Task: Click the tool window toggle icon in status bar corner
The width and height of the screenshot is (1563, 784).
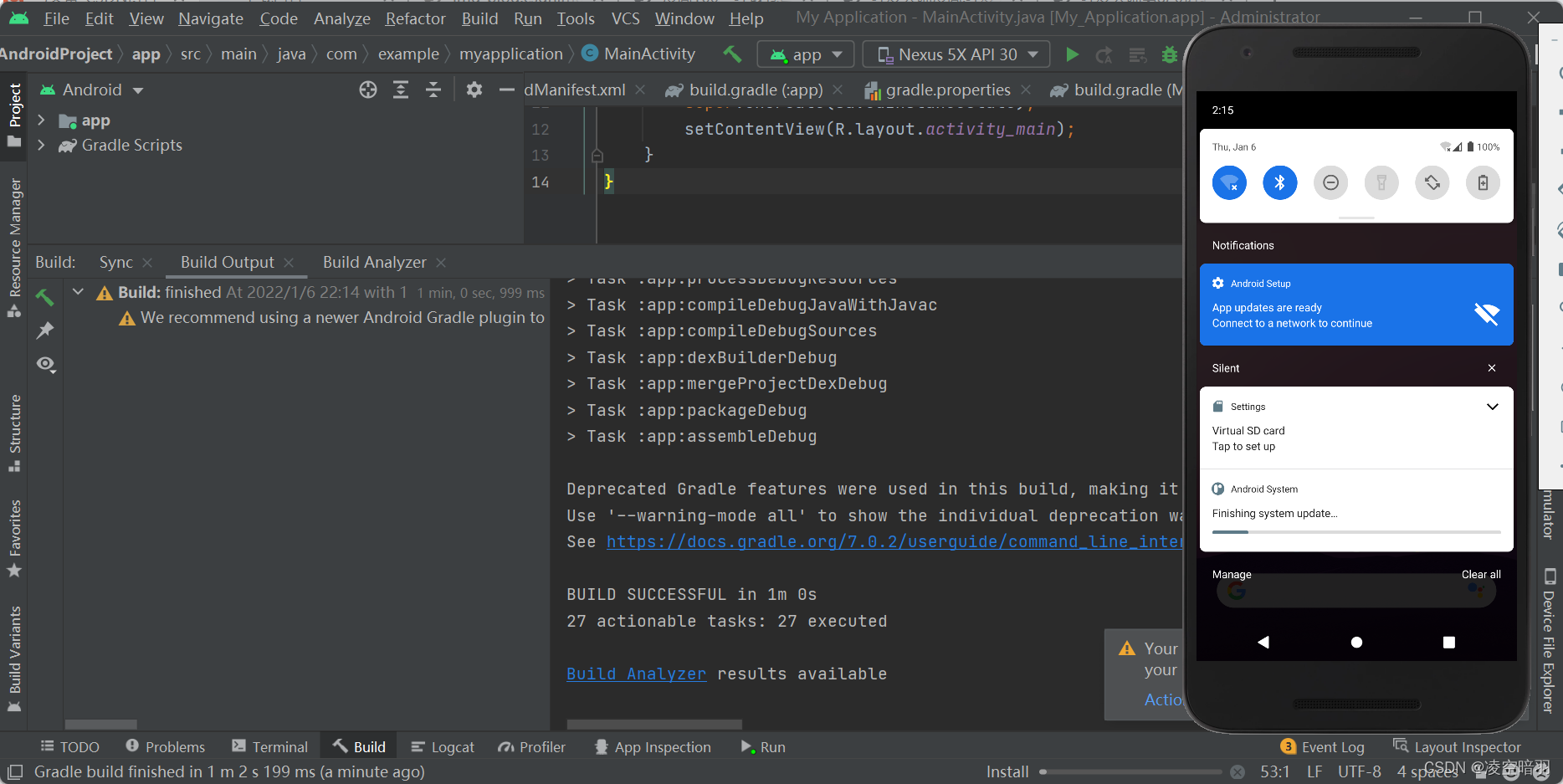Action: [x=15, y=771]
